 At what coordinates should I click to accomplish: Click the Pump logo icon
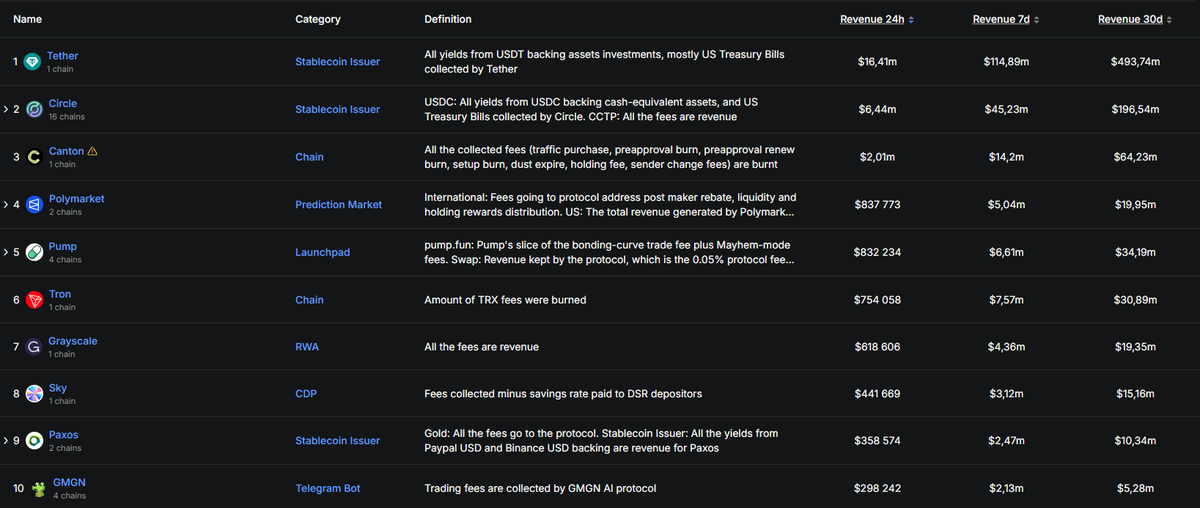tap(34, 252)
